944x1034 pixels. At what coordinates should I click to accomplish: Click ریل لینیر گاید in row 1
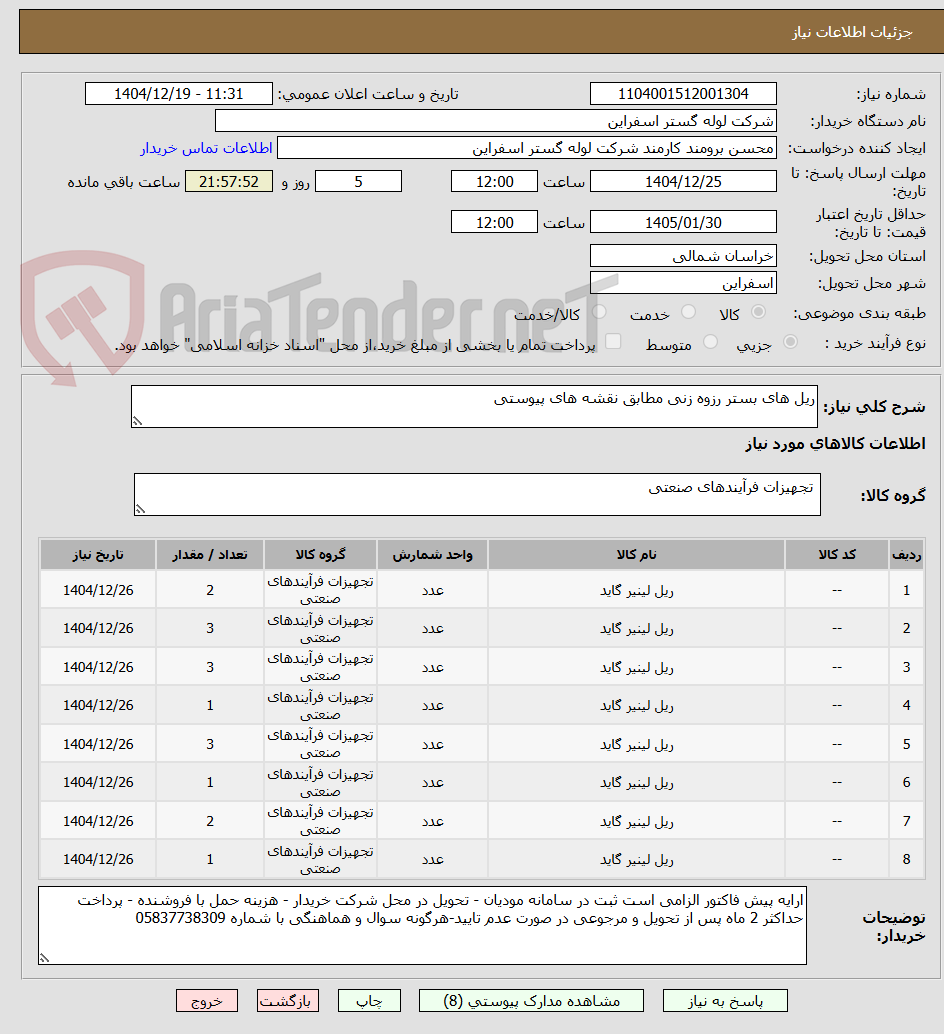click(636, 591)
